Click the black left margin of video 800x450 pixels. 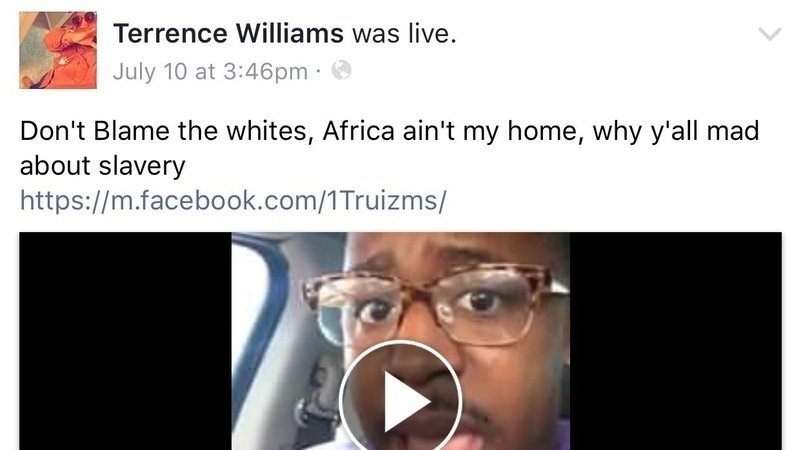[x=126, y=341]
